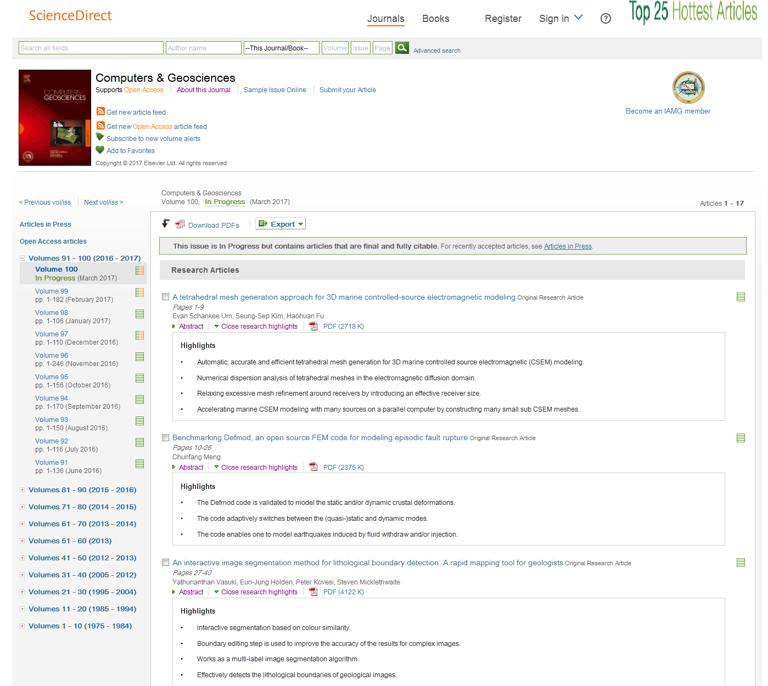Click the IAMG member badge logo
Viewport: 768px width, 686px height.
click(x=687, y=89)
